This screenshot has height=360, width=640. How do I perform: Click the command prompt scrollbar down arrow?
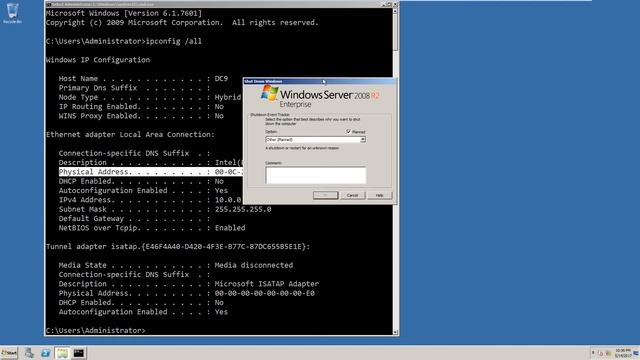(395, 332)
